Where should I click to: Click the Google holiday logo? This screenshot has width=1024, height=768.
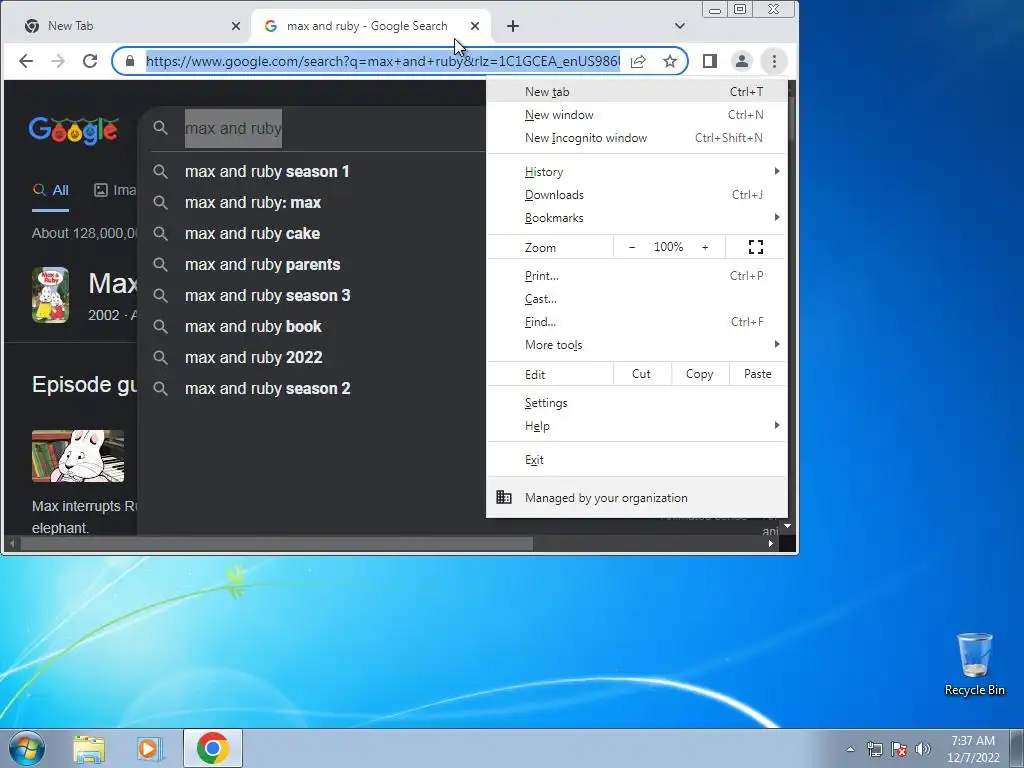(x=73, y=131)
